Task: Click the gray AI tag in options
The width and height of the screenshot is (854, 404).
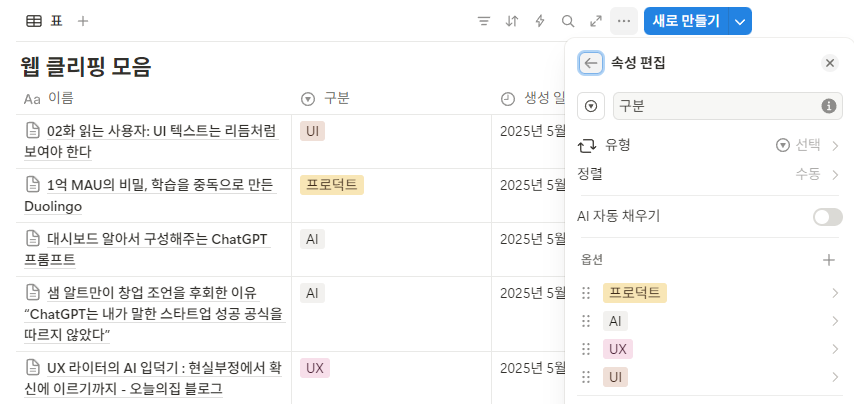Action: (615, 321)
